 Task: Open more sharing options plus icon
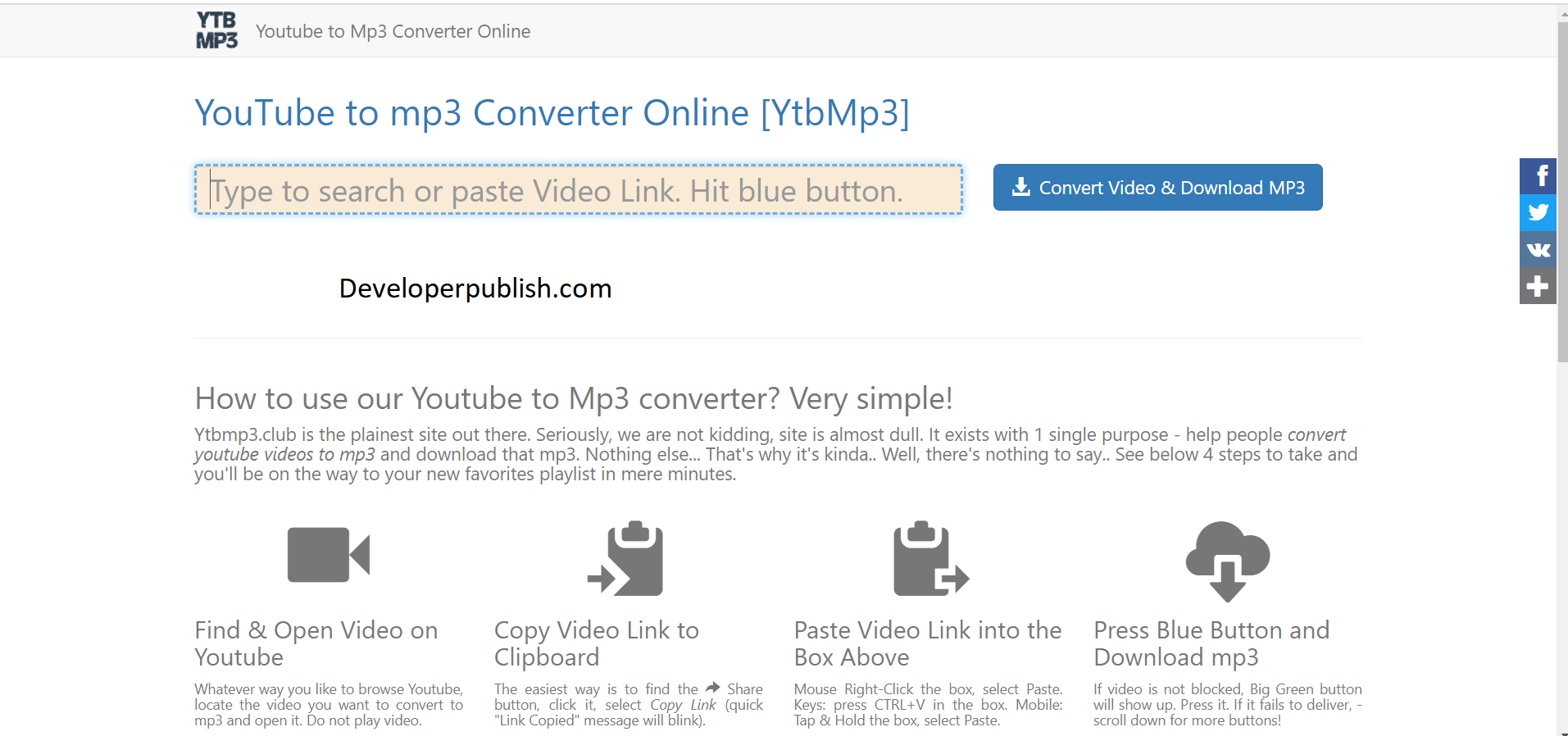[x=1538, y=286]
